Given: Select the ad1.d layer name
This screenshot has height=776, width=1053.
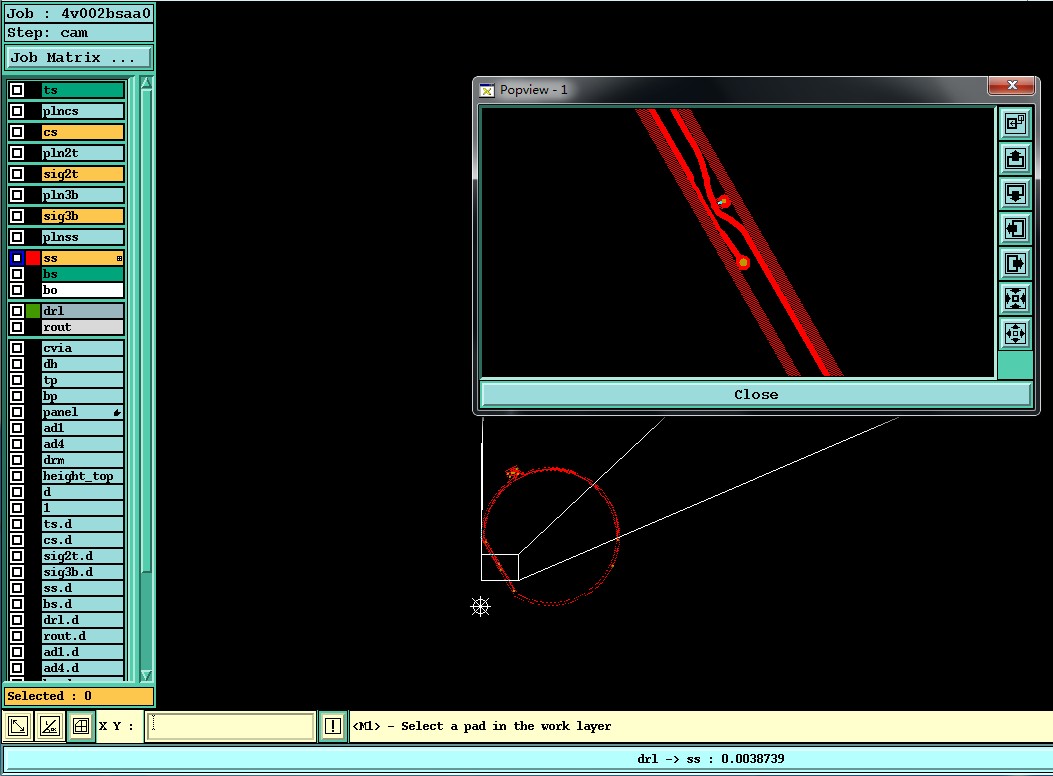Looking at the screenshot, I should pyautogui.click(x=83, y=652).
